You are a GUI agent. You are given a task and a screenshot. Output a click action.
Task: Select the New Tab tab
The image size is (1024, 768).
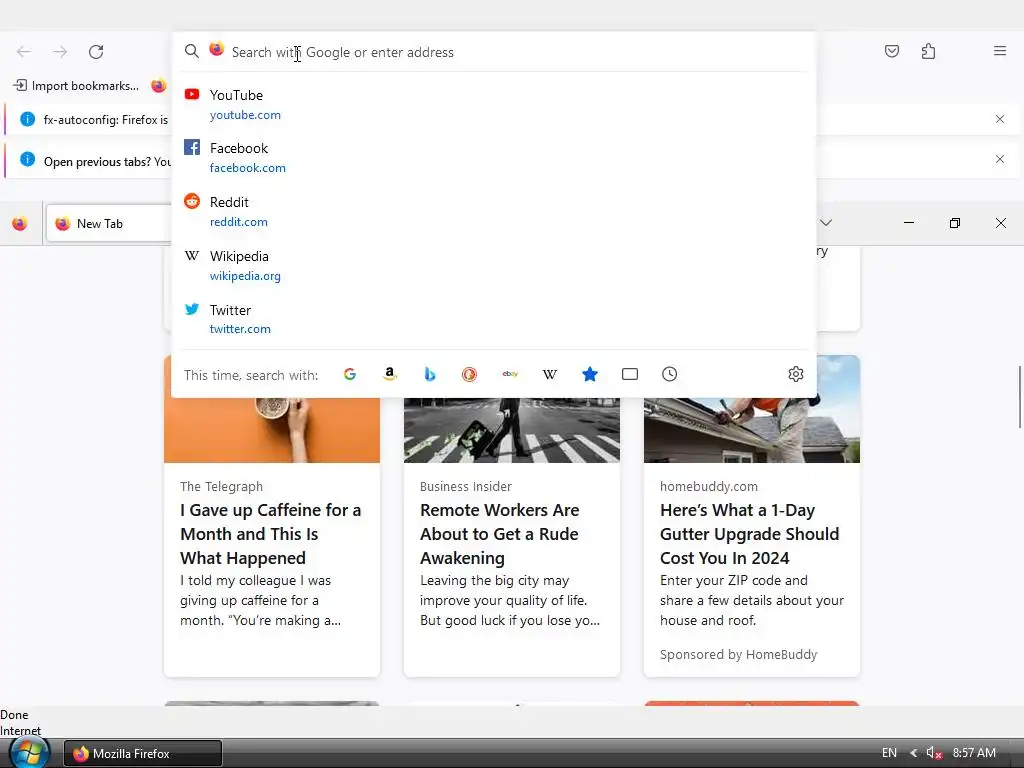[110, 223]
